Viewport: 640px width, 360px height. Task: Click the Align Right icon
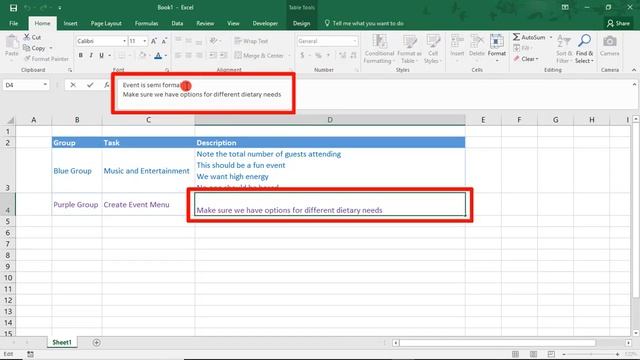pyautogui.click(x=199, y=56)
